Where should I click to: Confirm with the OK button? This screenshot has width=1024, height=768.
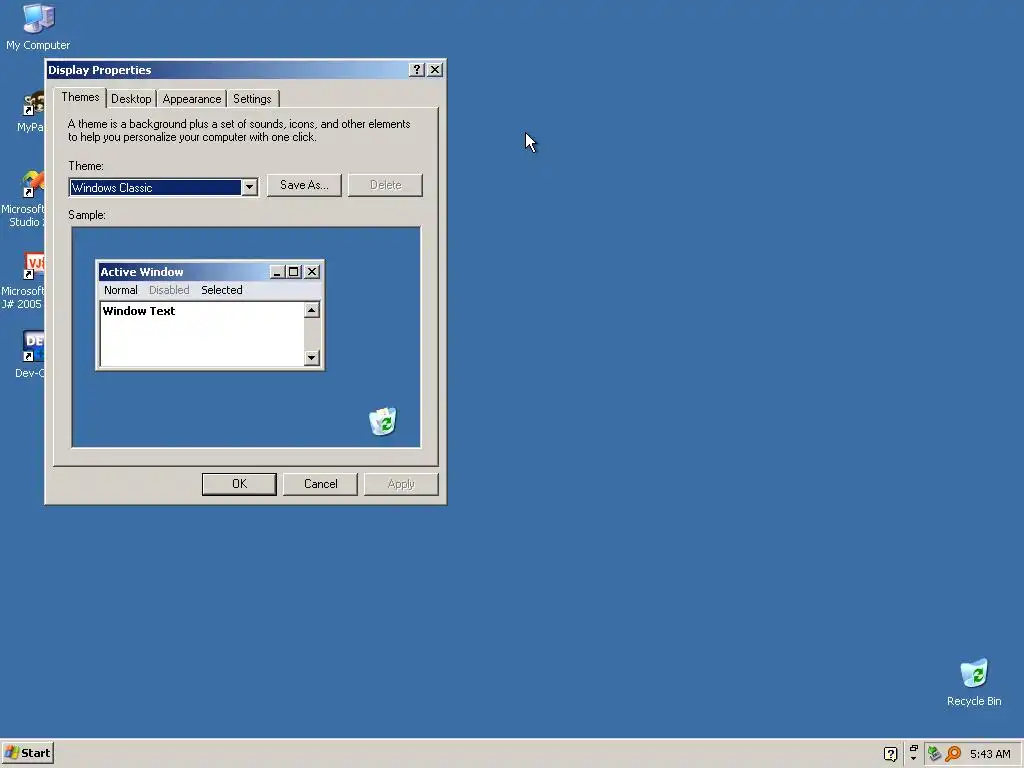(x=239, y=484)
